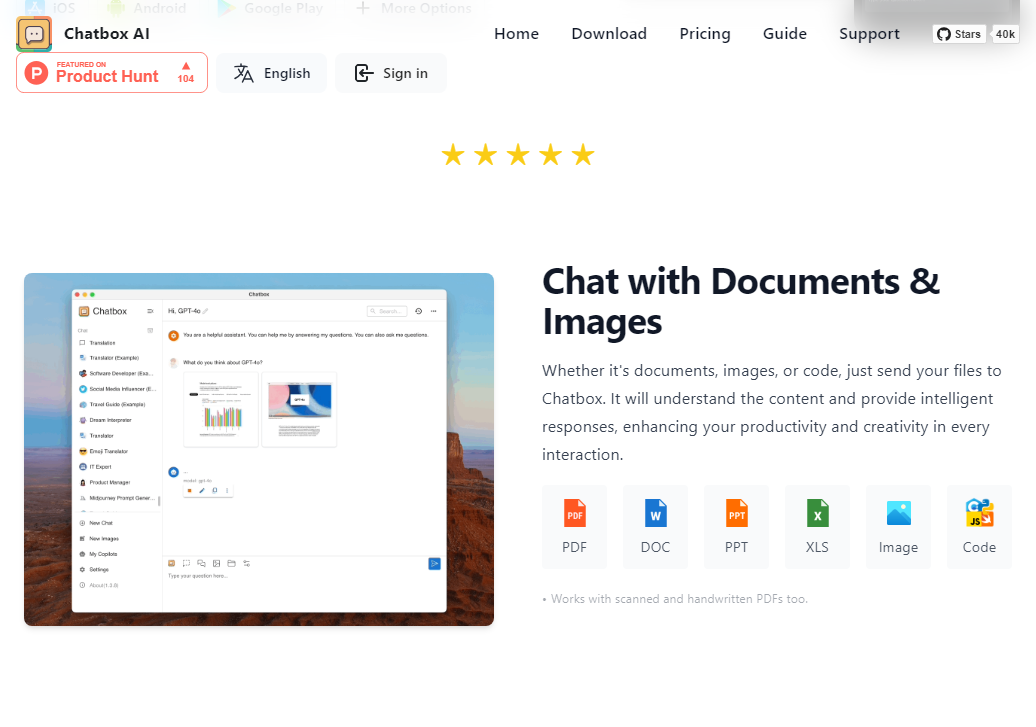Screen dimensions: 1036x727
Task: Click the GitHub Stars button
Action: pyautogui.click(x=959, y=34)
